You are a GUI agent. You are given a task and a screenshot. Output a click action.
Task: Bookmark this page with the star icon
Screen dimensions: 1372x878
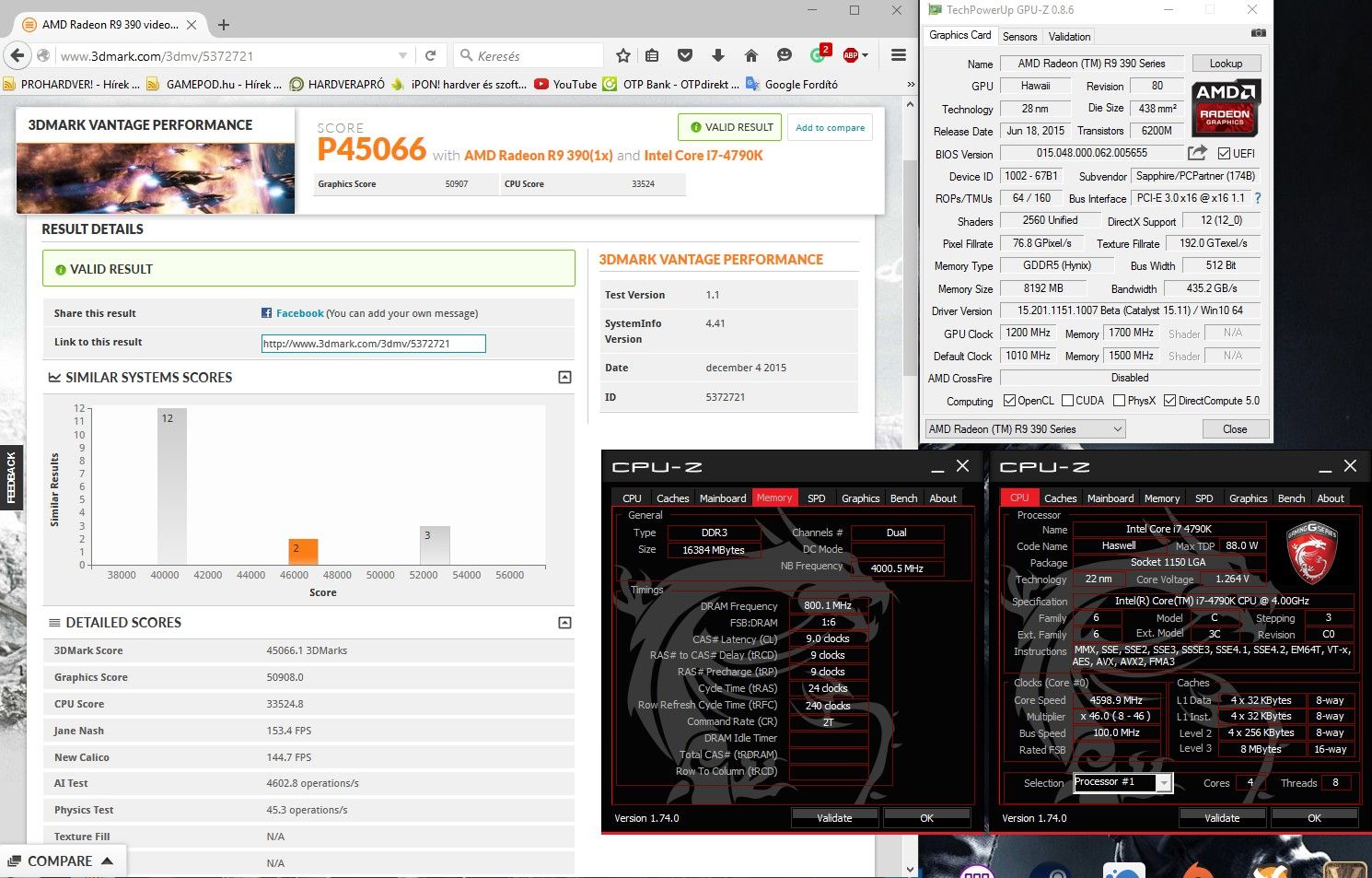623,55
